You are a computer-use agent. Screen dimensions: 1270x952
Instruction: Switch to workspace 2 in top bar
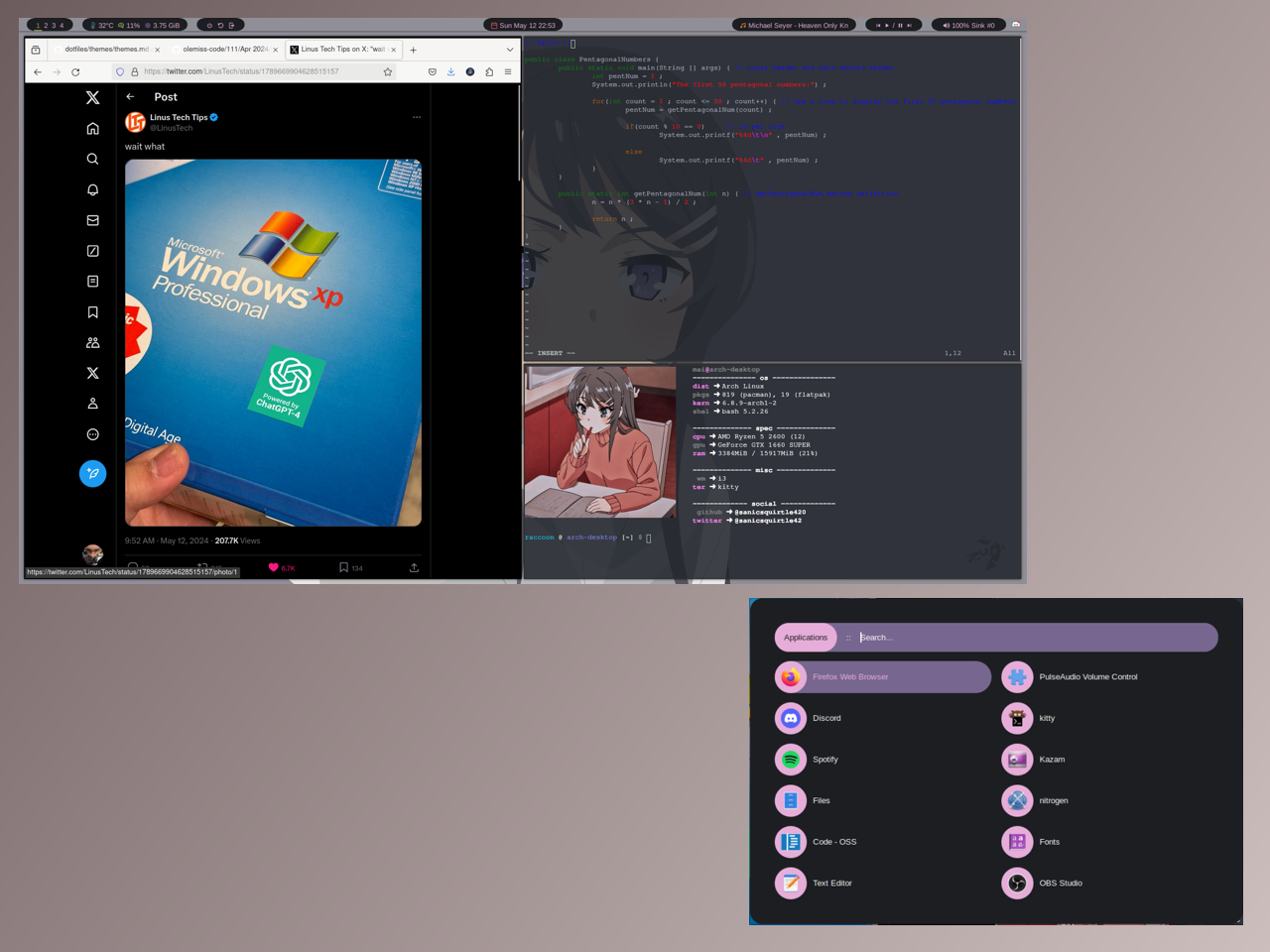coord(45,25)
